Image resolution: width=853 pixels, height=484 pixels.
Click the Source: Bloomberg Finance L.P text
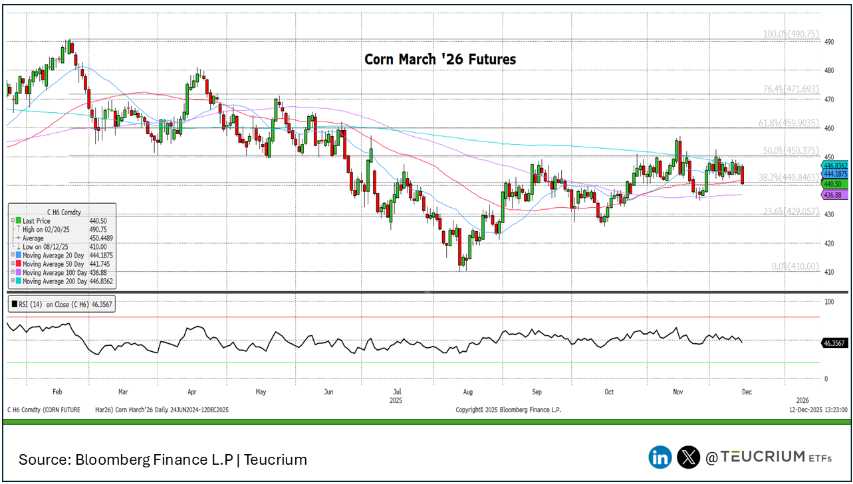tap(162, 459)
